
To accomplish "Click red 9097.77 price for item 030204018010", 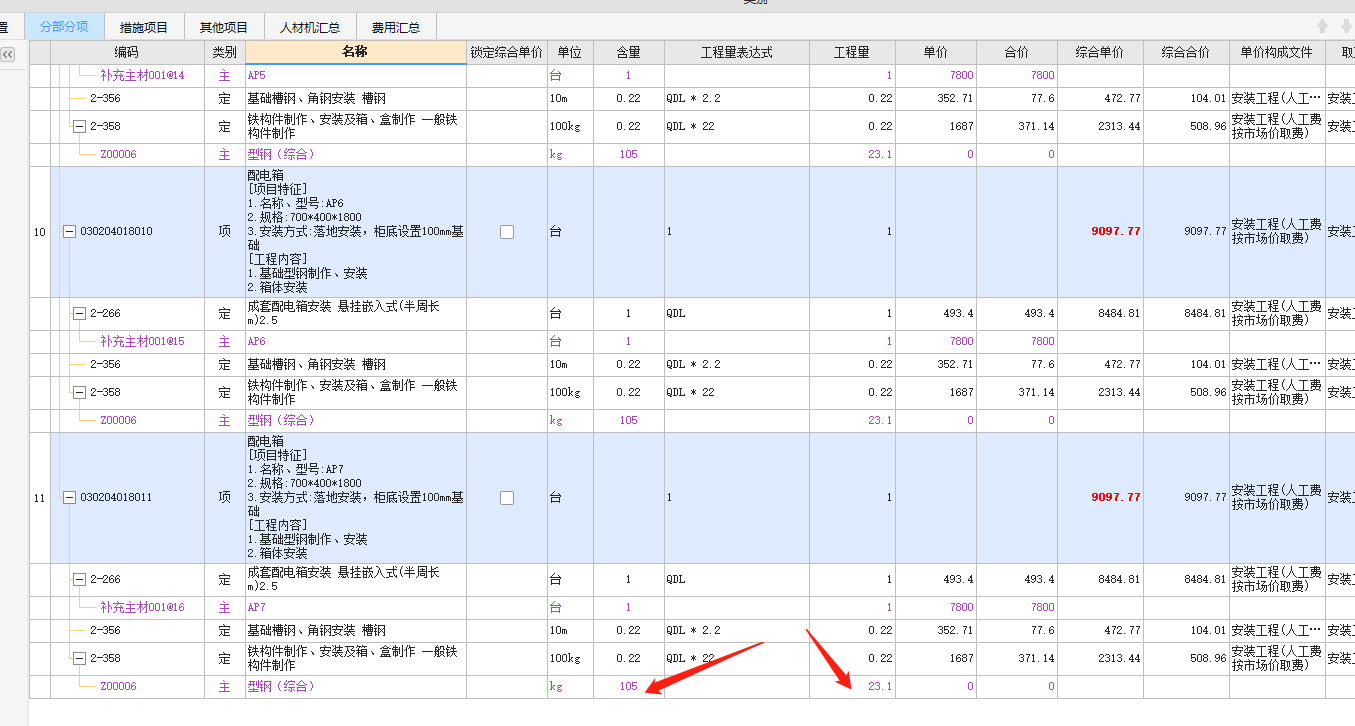I will (x=1115, y=232).
